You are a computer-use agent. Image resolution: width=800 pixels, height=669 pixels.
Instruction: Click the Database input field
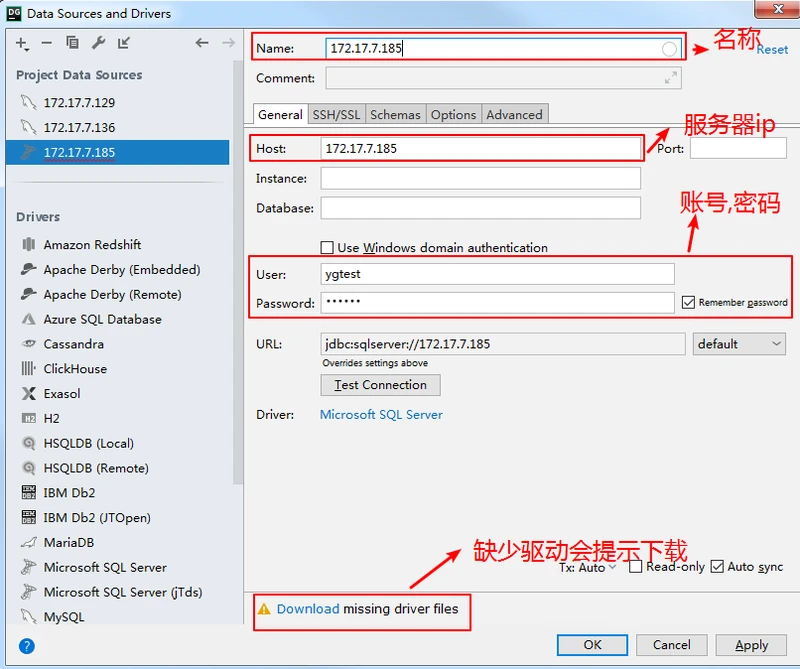(x=481, y=208)
